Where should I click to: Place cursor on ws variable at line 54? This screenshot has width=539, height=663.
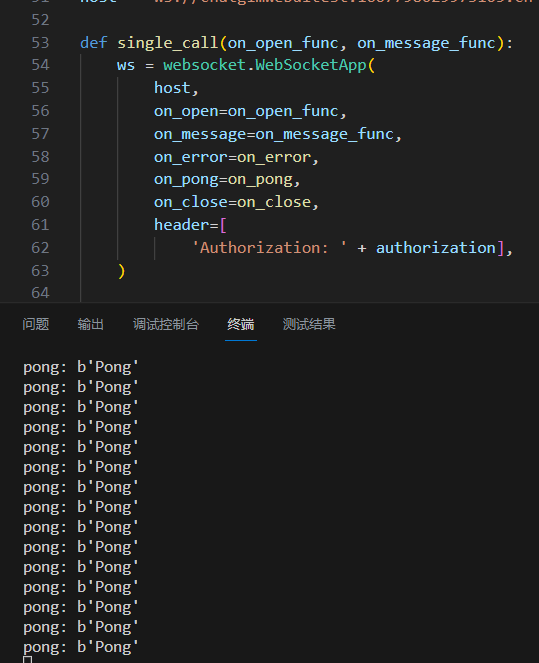click(126, 66)
